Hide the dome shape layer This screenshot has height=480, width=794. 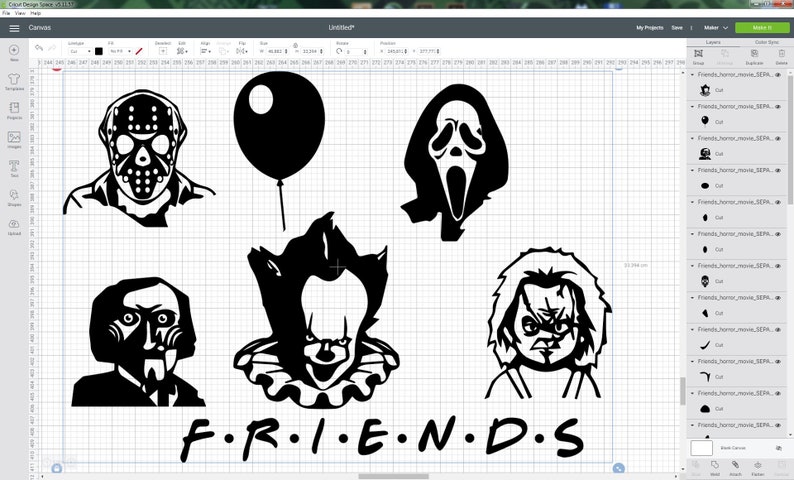coord(778,393)
